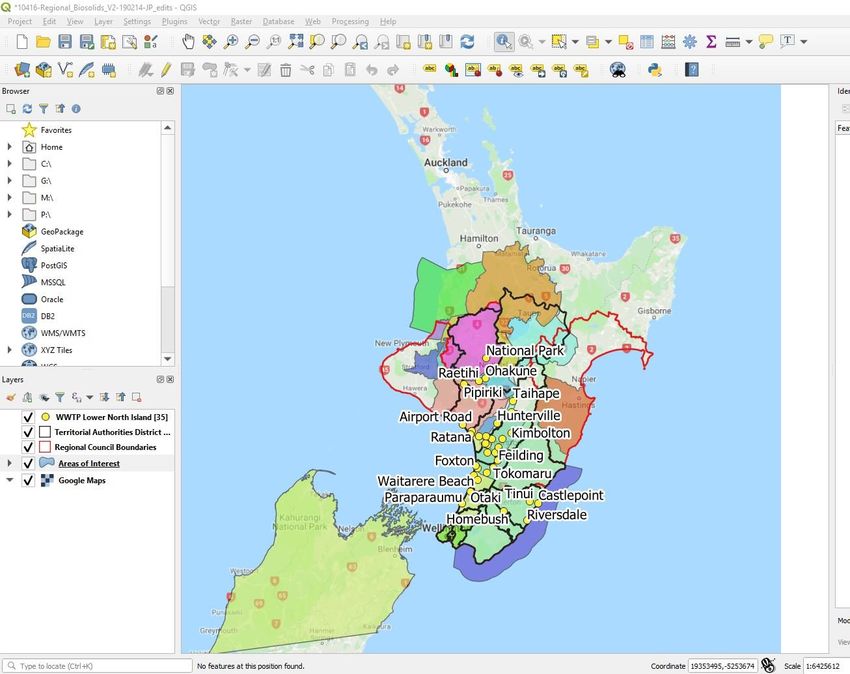Image resolution: width=850 pixels, height=674 pixels.
Task: Select WMS/WMTS in the Browser tree
Action: 63,333
